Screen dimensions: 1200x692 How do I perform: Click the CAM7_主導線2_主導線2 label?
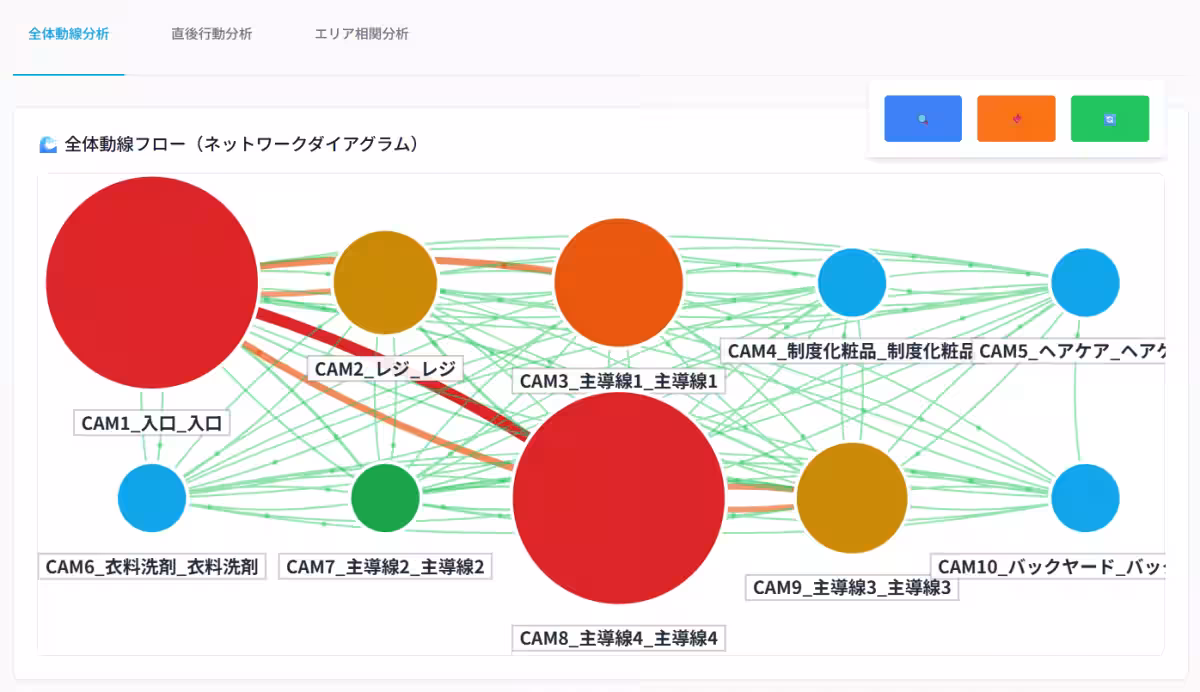[x=385, y=567]
